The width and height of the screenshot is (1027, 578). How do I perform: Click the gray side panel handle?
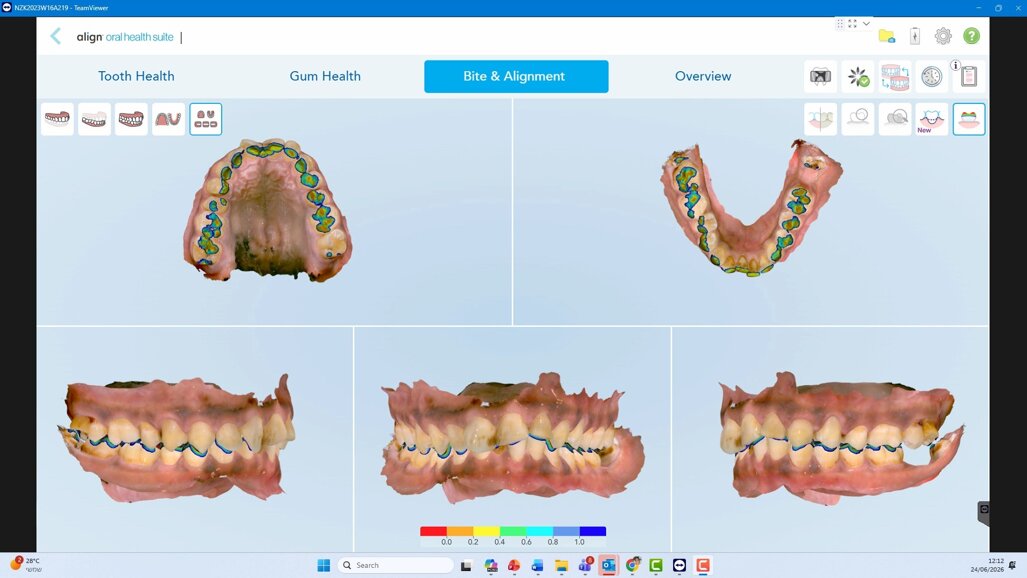(983, 512)
